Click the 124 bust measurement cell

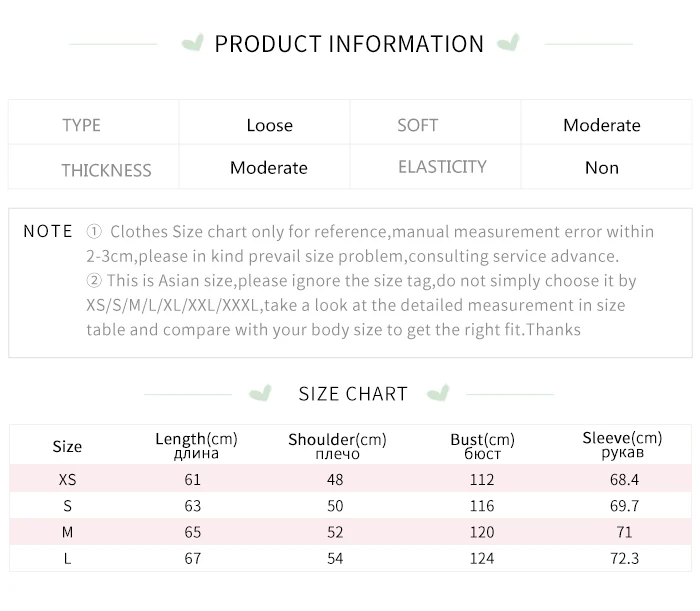[x=482, y=558]
